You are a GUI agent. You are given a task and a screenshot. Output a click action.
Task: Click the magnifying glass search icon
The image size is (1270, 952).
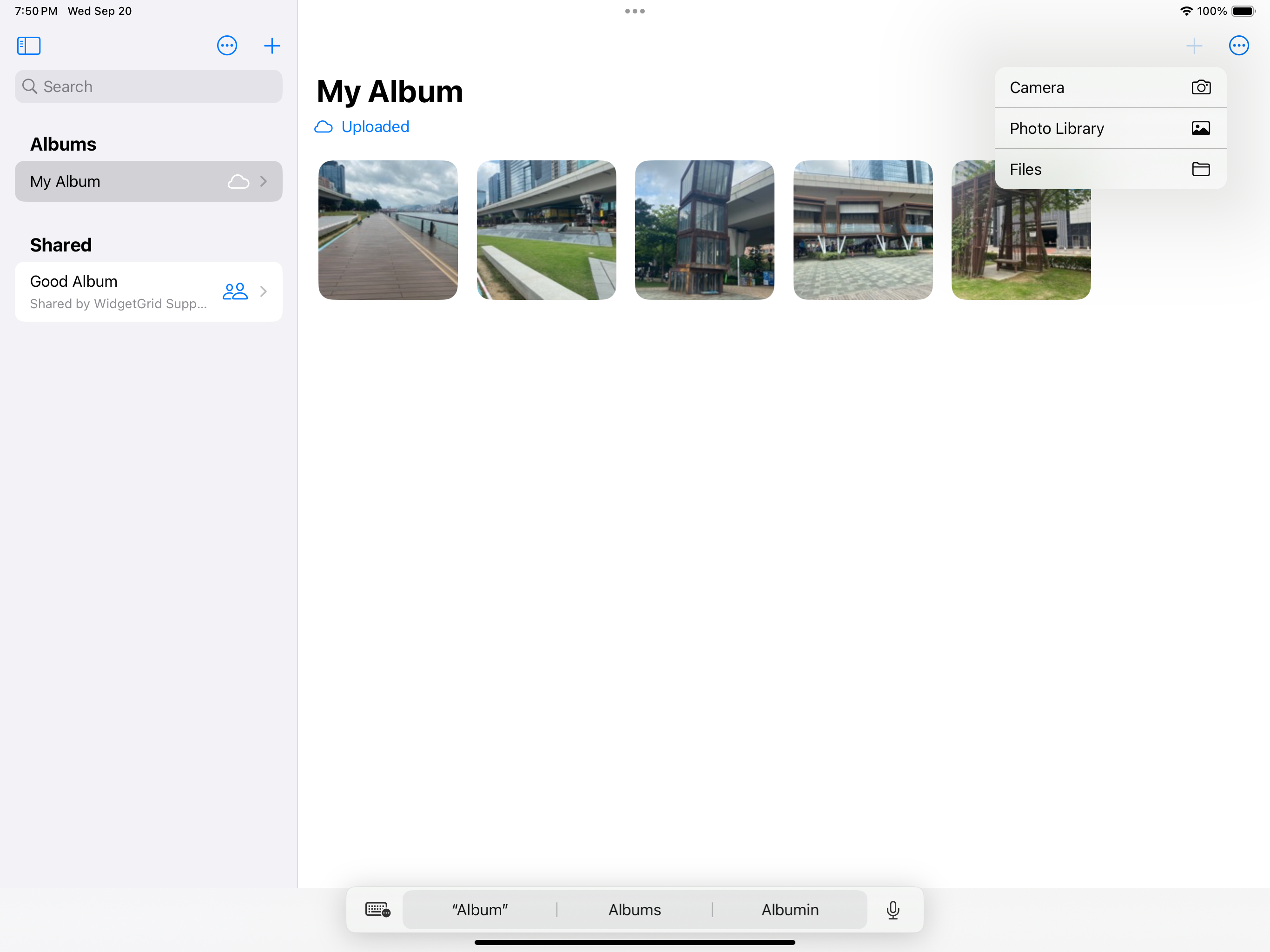pos(29,87)
